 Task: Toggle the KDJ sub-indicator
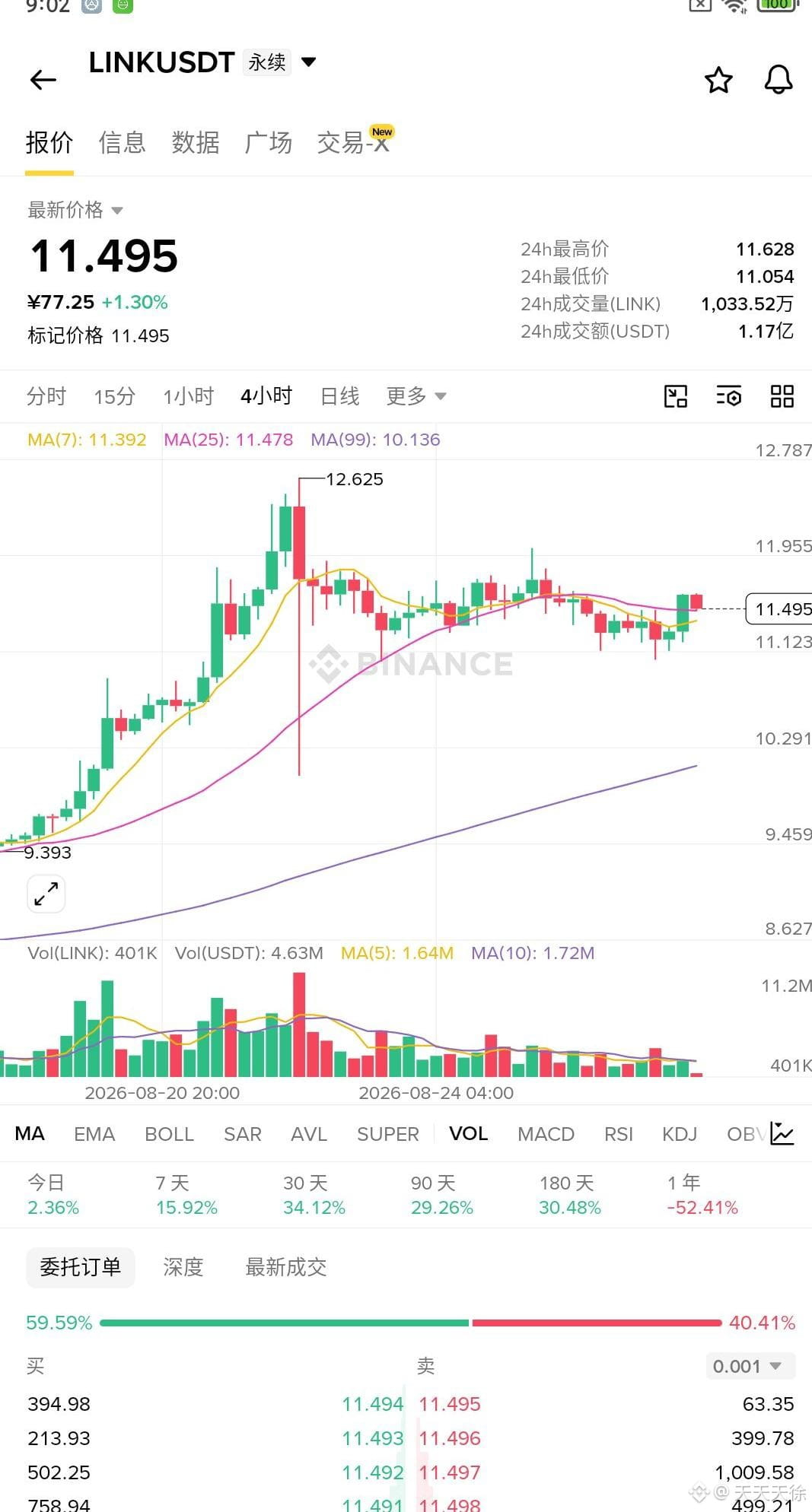pos(680,1134)
